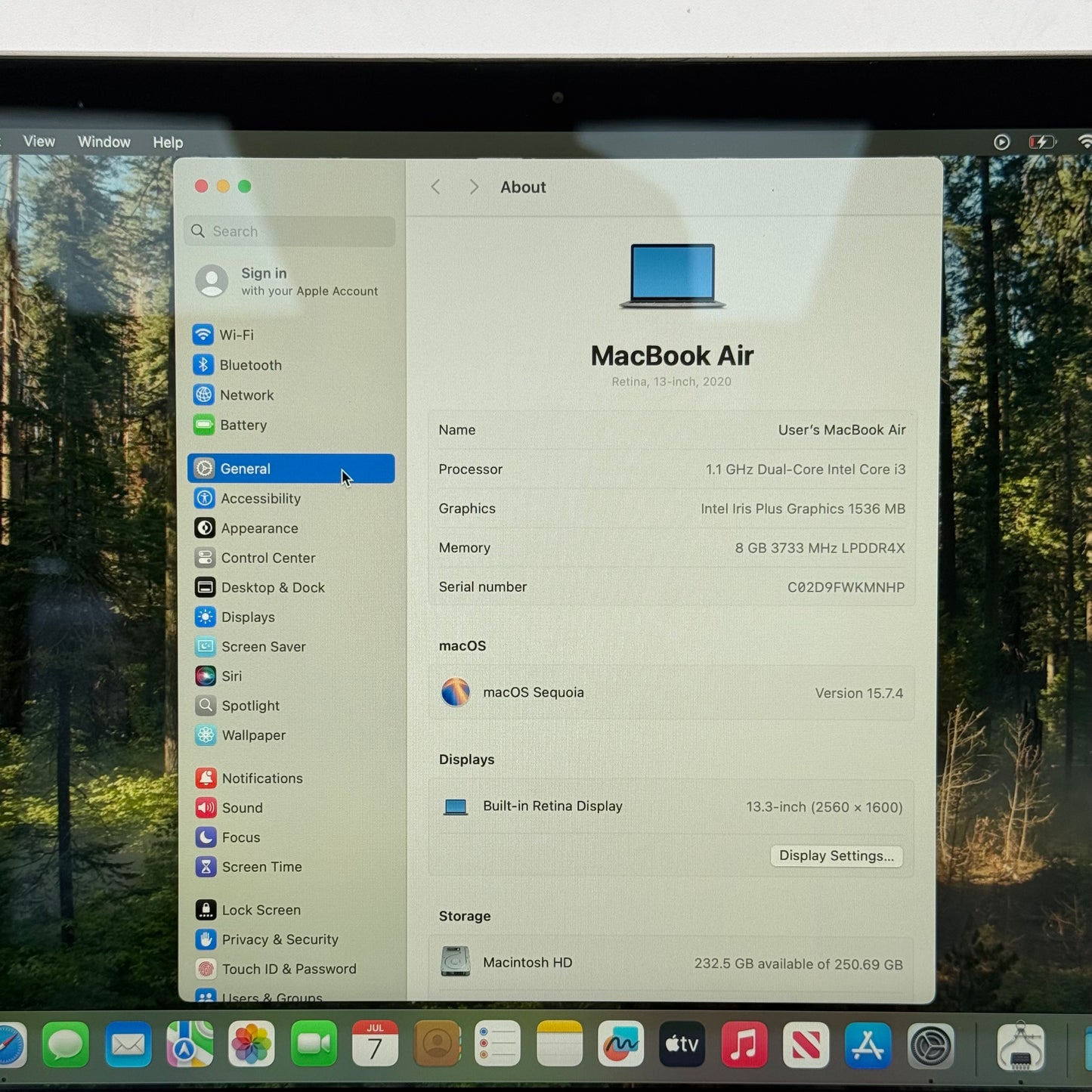Click the Version 15.7.4 text
This screenshot has height=1092, width=1092.
859,693
